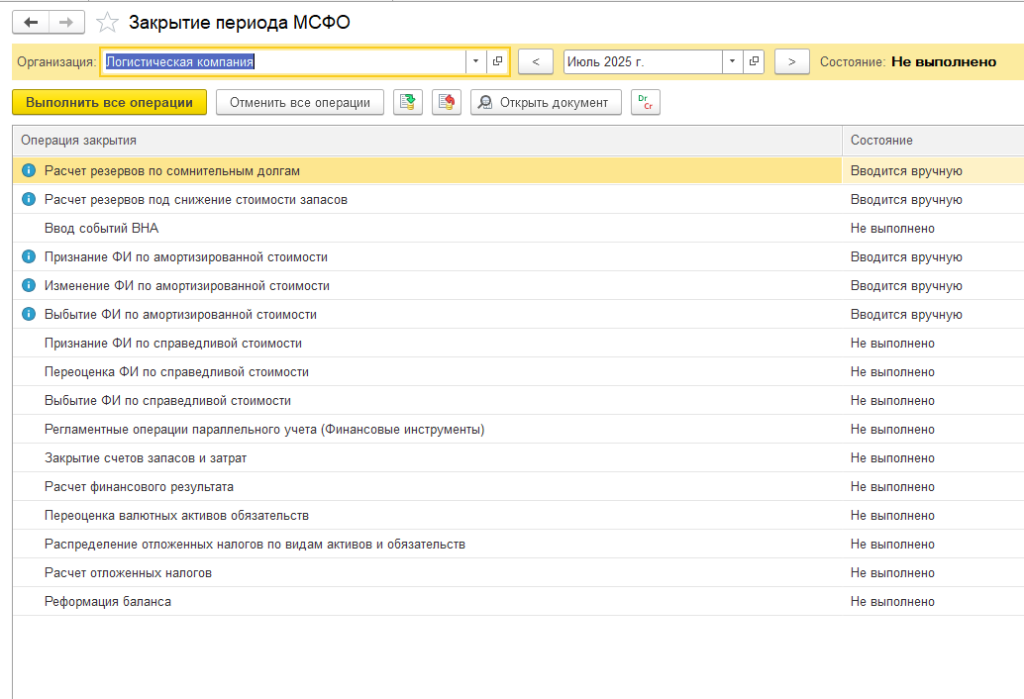This screenshot has height=699, width=1024.
Task: Go to the previous period
Action: 536,62
